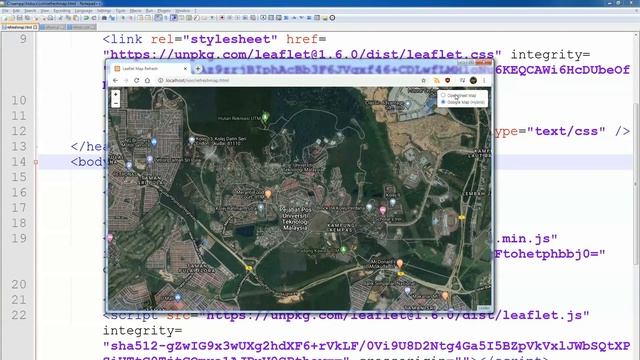Select the Google Map (Hybrid) radio option
640x360 pixels.
pyautogui.click(x=443, y=102)
